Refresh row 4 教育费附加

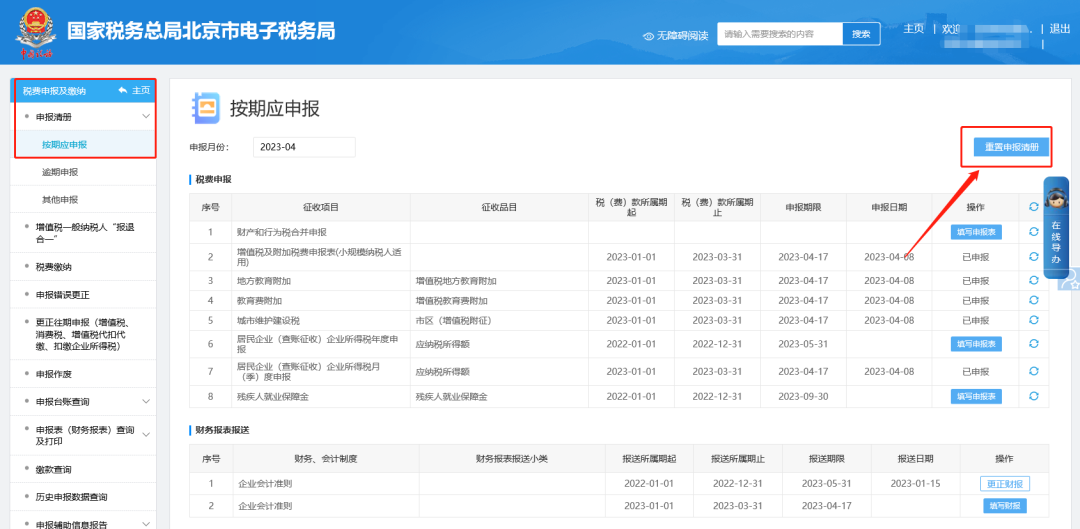pos(1033,300)
